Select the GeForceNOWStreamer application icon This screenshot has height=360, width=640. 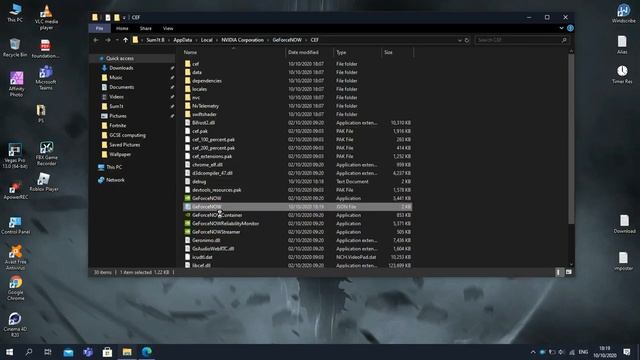point(187,232)
